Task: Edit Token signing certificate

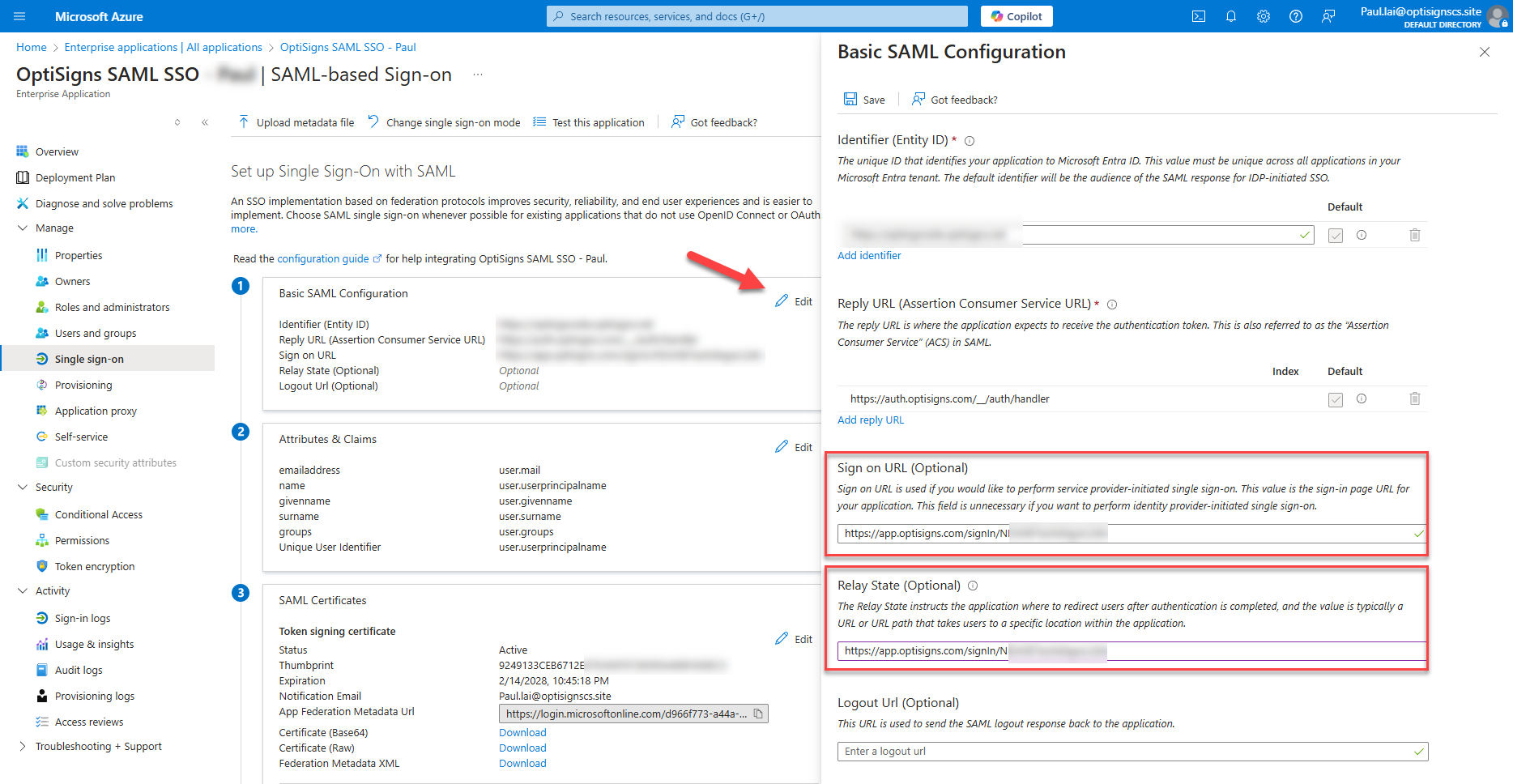Action: tap(794, 639)
